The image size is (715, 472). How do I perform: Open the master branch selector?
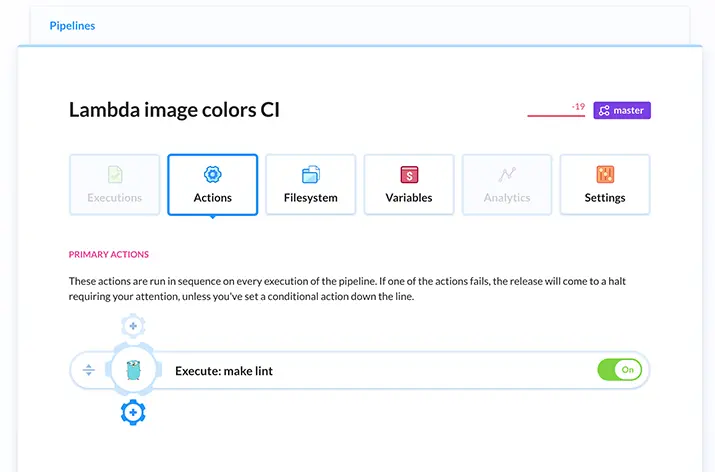tap(622, 110)
